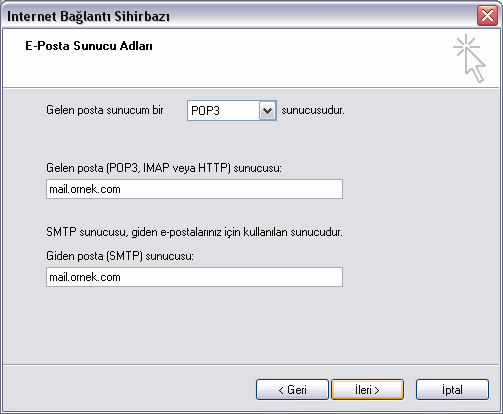Focus the Gelen posta server input field
Viewport: 503px width, 414px height.
pos(194,189)
